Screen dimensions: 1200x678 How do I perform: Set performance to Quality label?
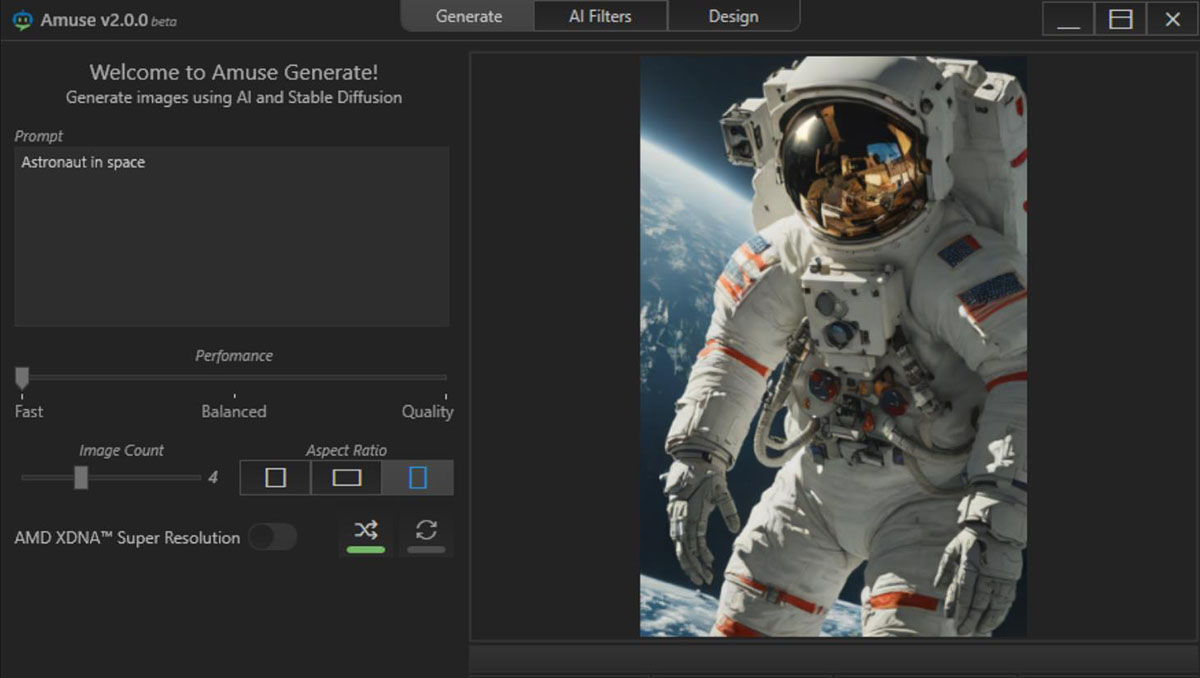click(427, 411)
